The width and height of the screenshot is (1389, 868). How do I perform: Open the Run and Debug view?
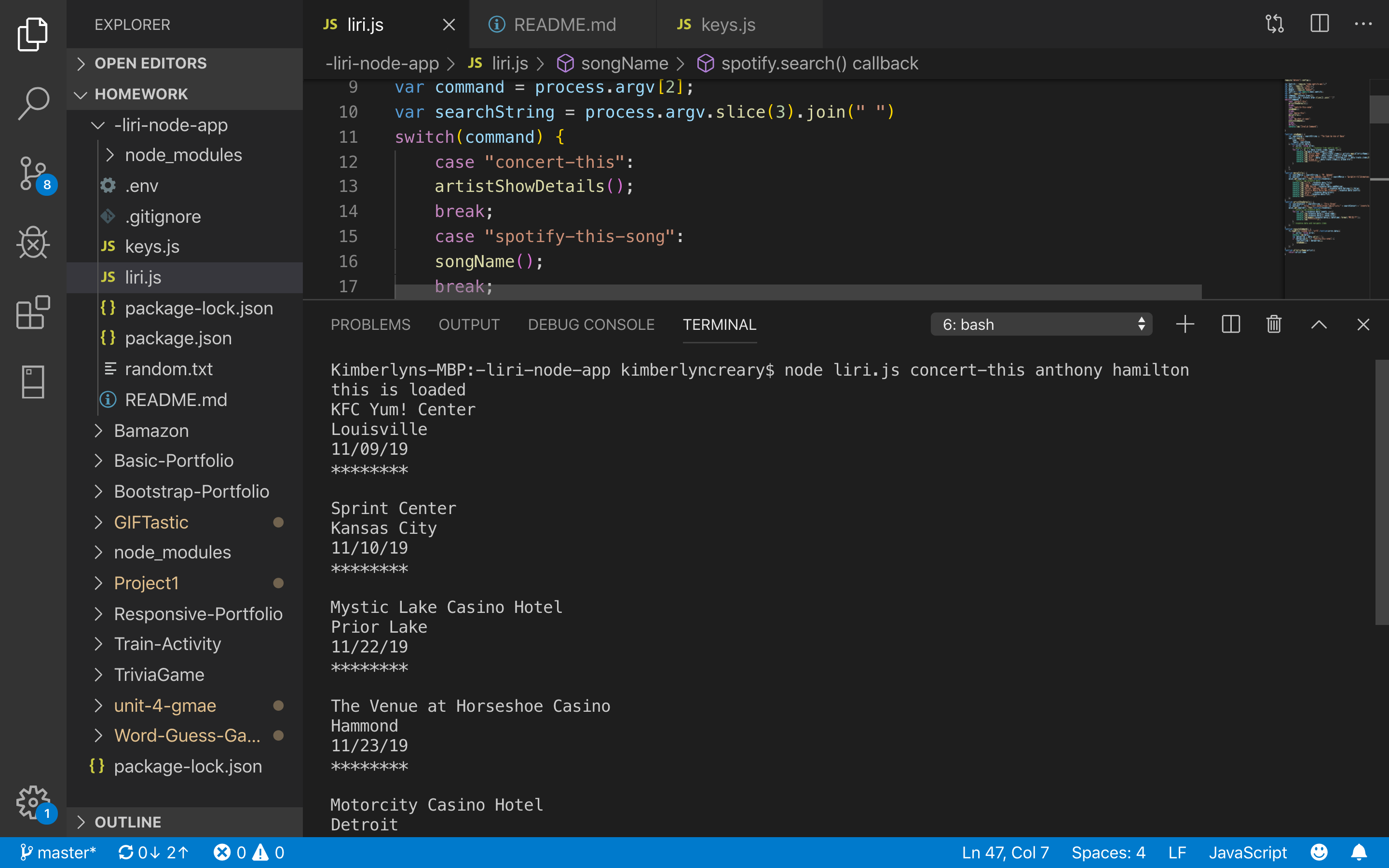(33, 243)
